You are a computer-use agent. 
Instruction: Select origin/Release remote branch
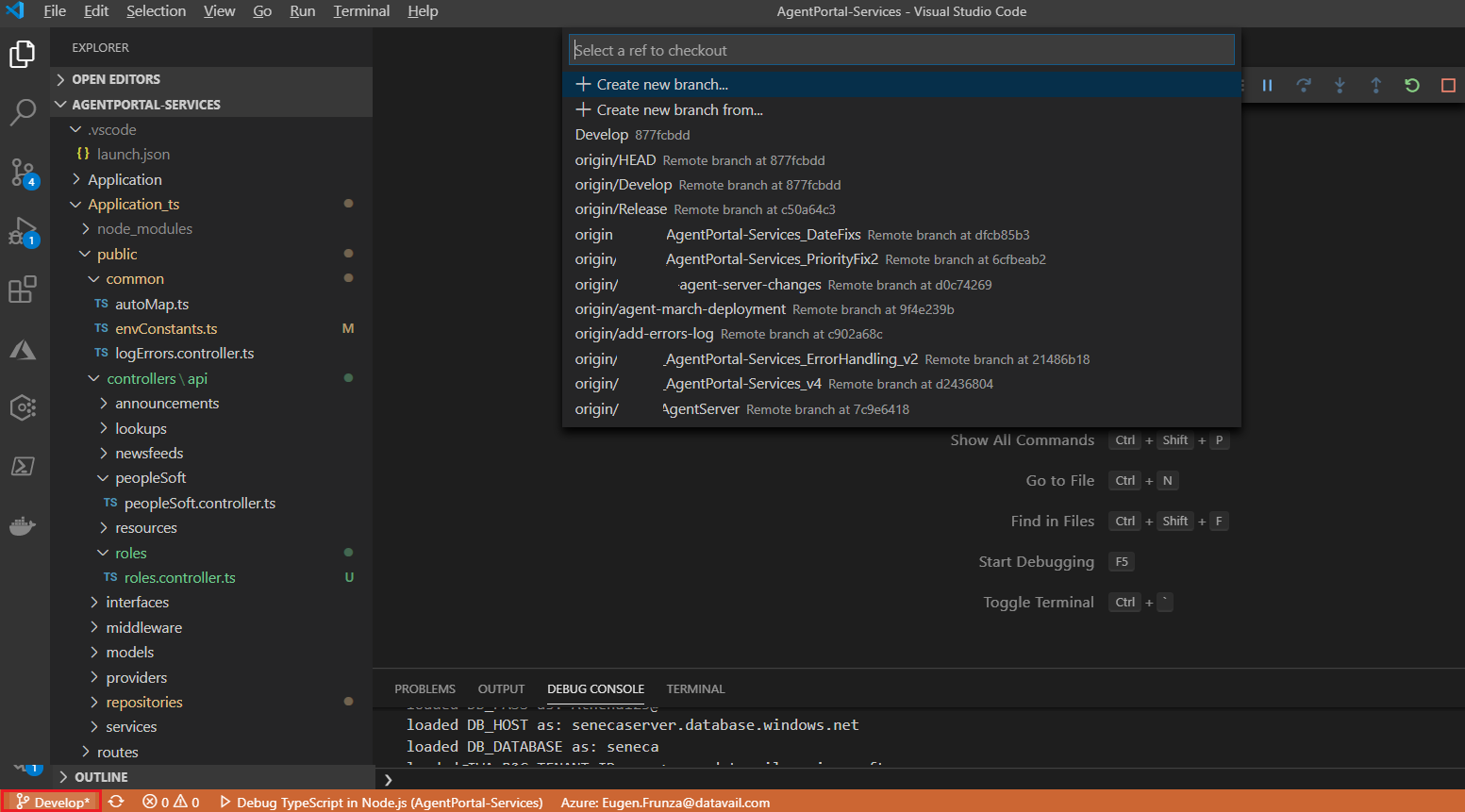pyautogui.click(x=901, y=209)
